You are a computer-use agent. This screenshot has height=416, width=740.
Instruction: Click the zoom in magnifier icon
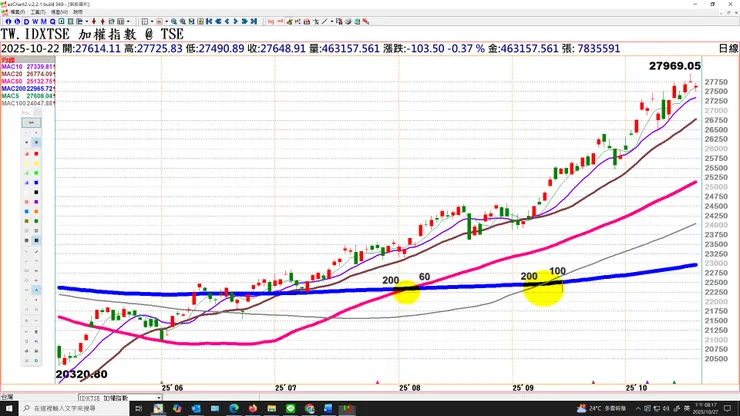(x=174, y=22)
